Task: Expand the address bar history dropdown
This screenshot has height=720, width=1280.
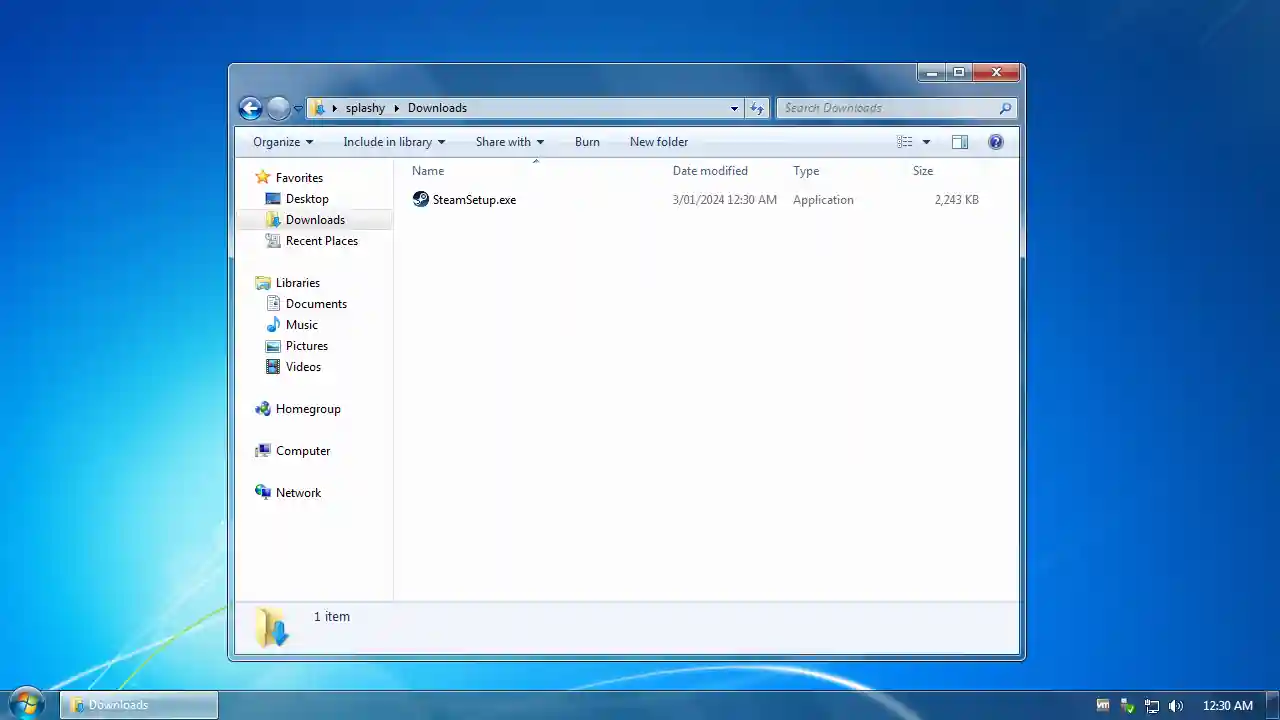Action: coord(734,108)
